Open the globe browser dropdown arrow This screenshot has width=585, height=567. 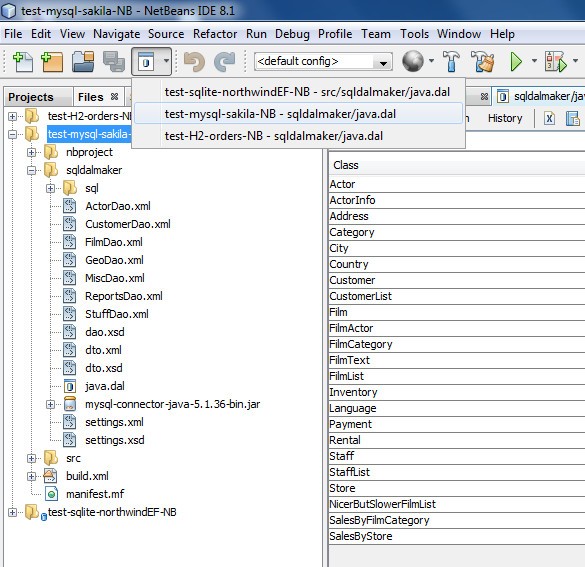431,60
